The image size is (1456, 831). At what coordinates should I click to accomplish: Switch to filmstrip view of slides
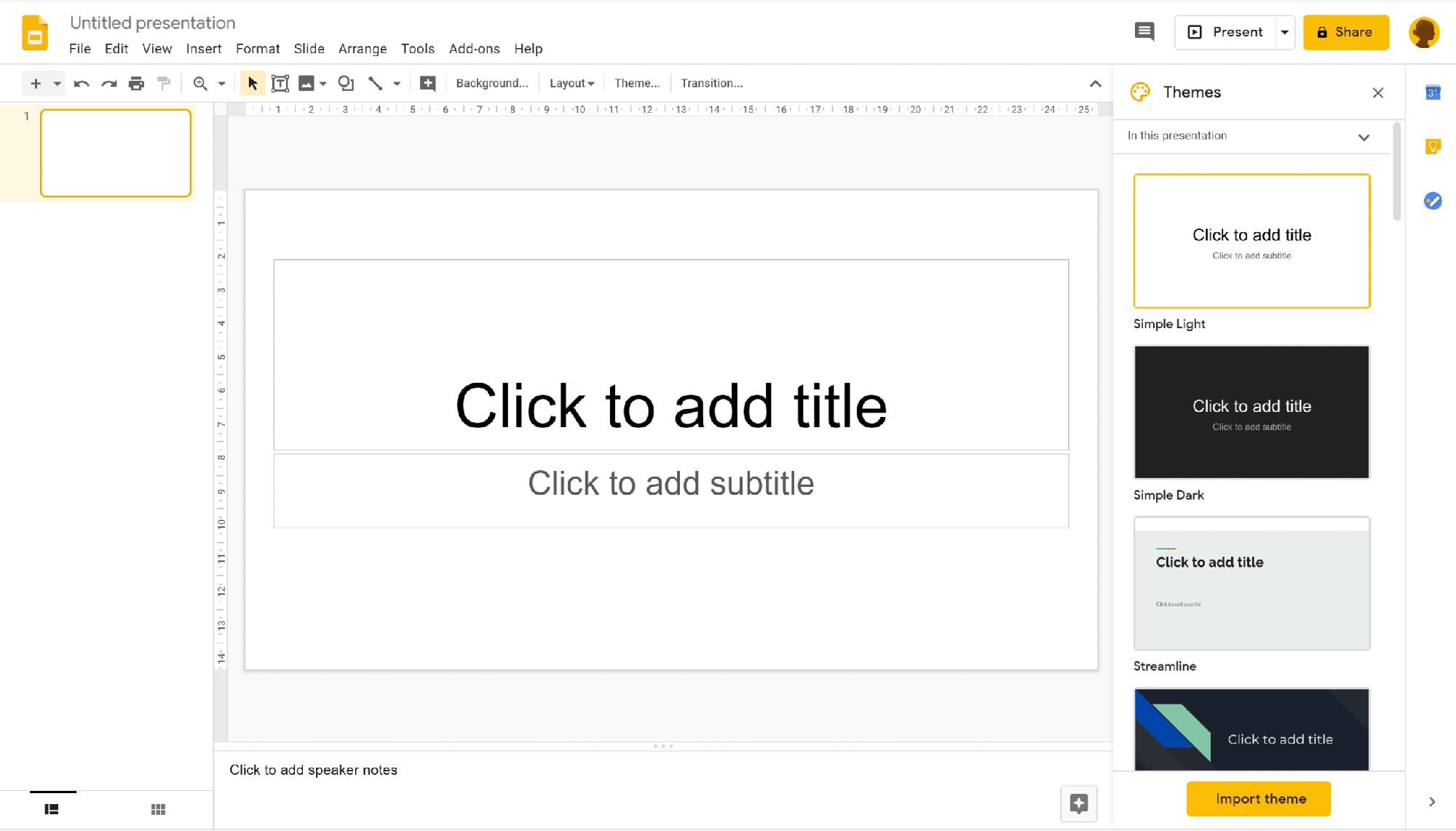click(52, 808)
